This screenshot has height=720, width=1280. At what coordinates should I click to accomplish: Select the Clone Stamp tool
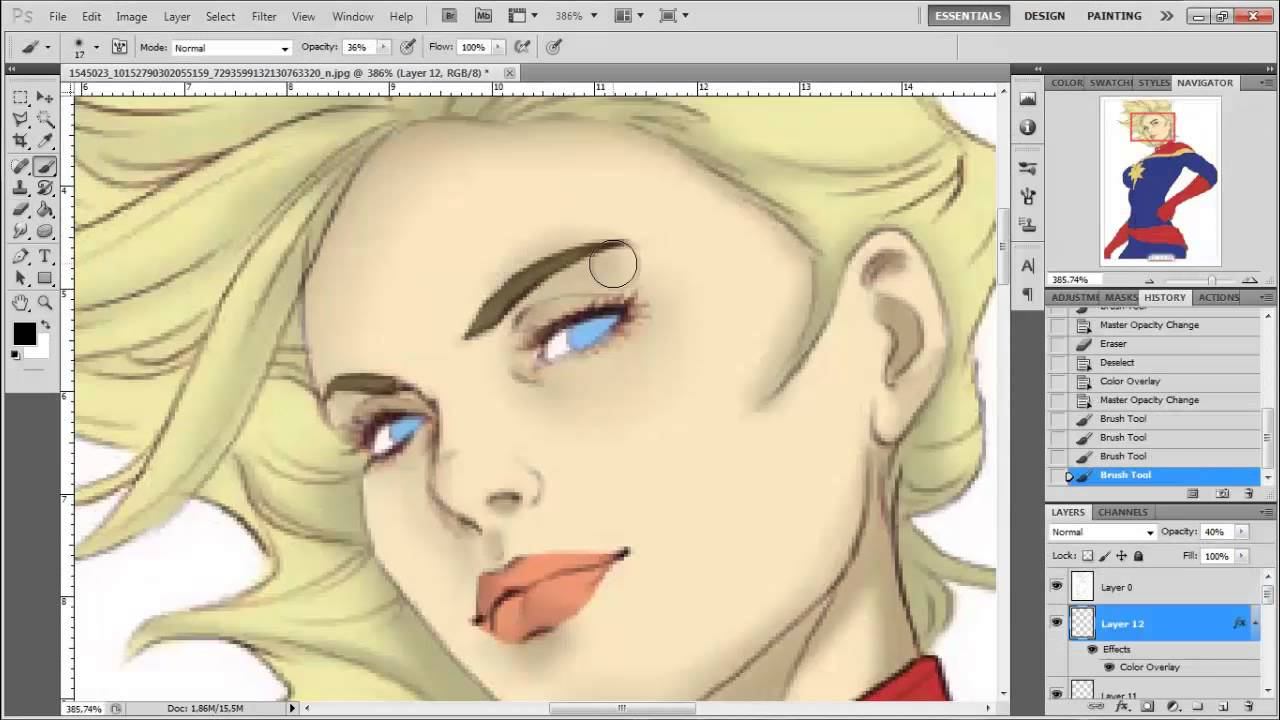tap(20, 188)
